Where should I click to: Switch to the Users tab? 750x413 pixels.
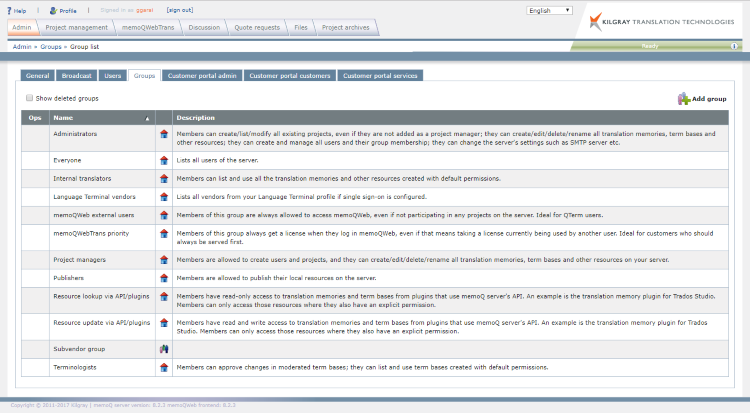113,75
